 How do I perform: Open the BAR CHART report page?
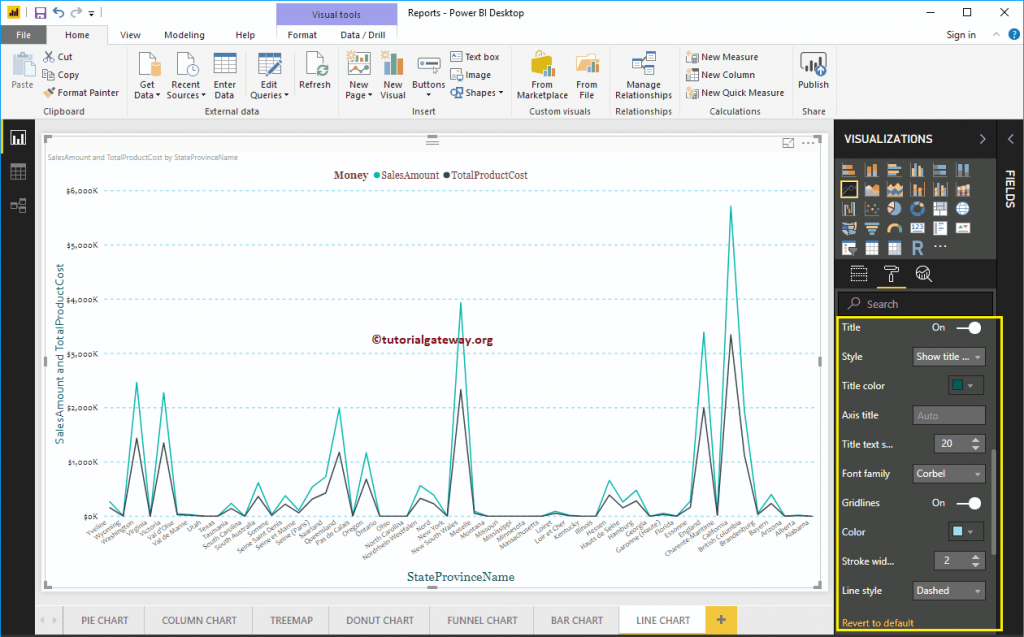576,620
